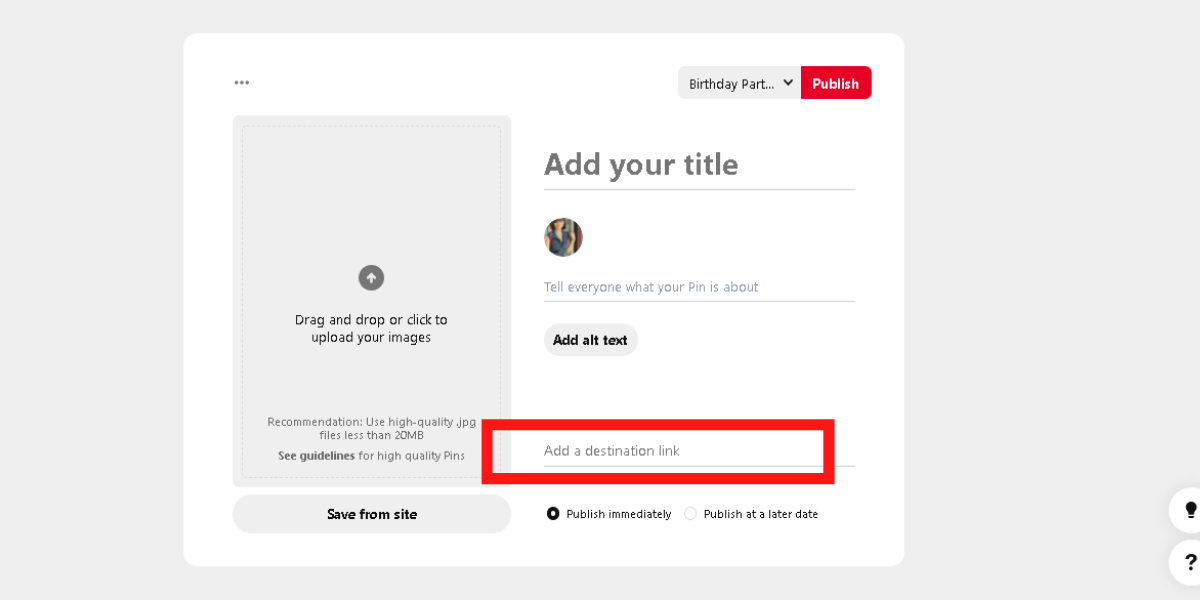The height and width of the screenshot is (600, 1200).
Task: Select the Publish immediately radio button
Action: click(x=553, y=514)
